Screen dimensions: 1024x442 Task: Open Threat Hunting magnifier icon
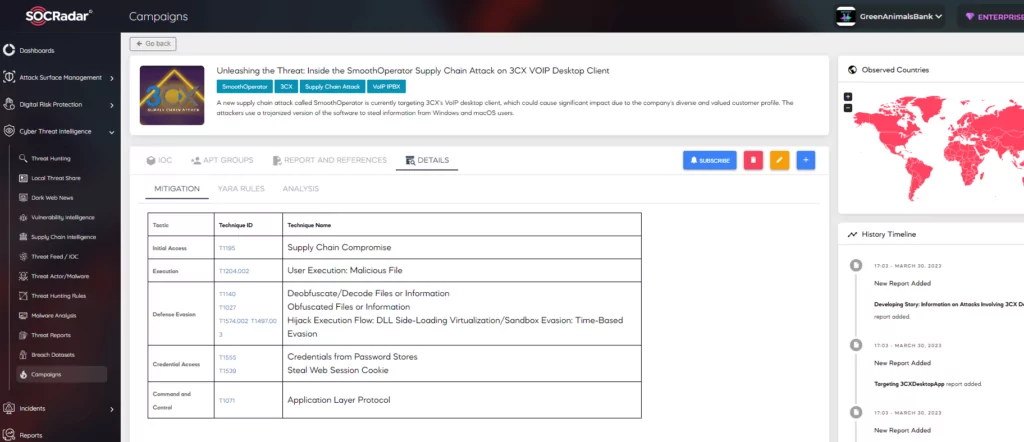24,159
